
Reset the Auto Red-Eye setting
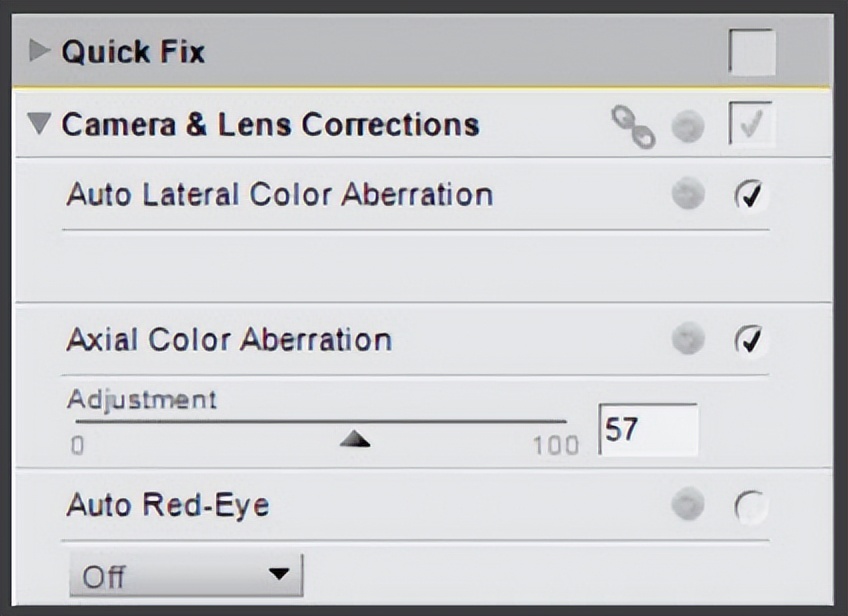click(688, 506)
